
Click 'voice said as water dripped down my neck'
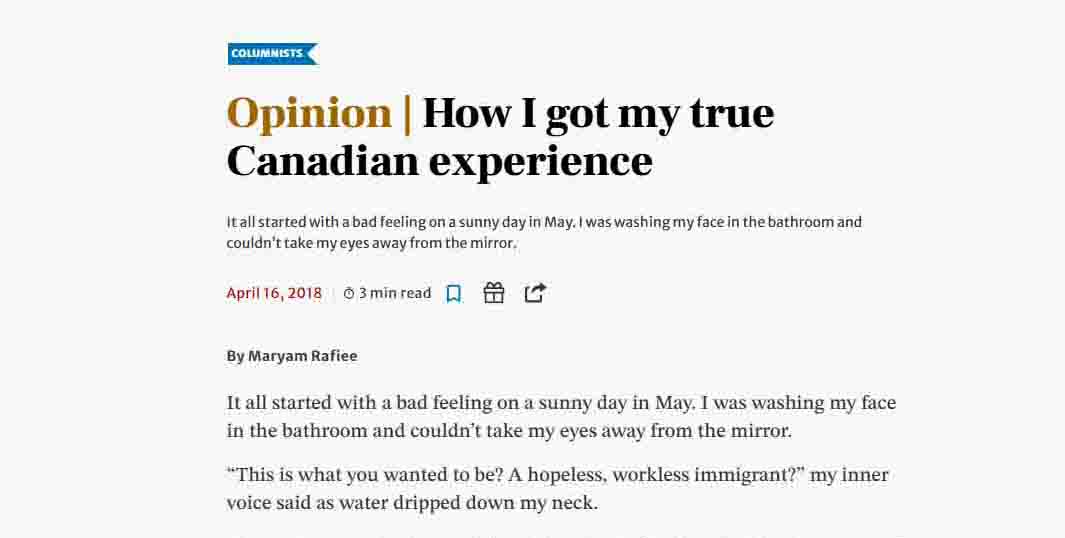(412, 503)
